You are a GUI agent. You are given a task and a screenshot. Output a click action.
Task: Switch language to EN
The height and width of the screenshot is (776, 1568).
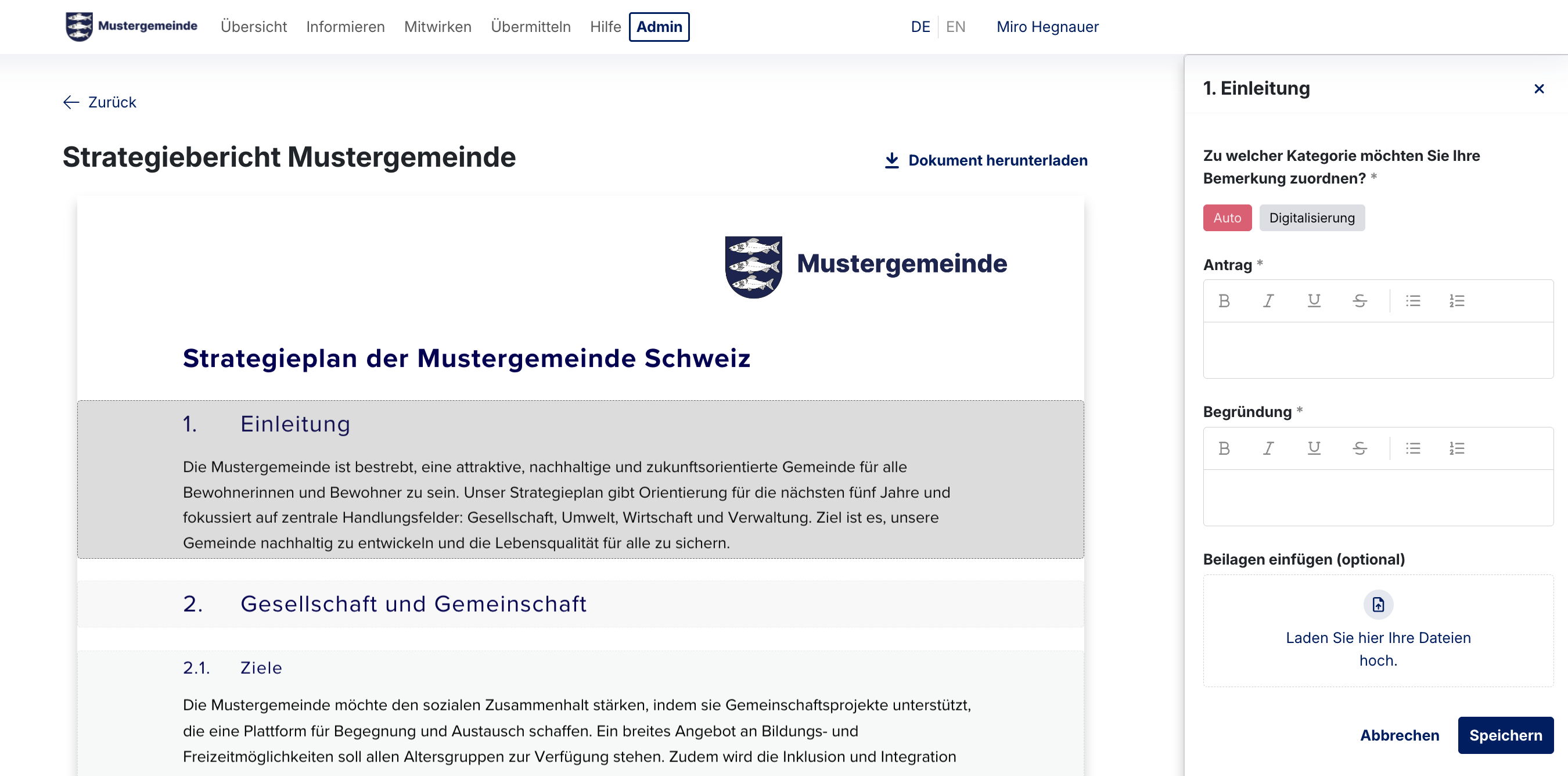click(x=955, y=27)
